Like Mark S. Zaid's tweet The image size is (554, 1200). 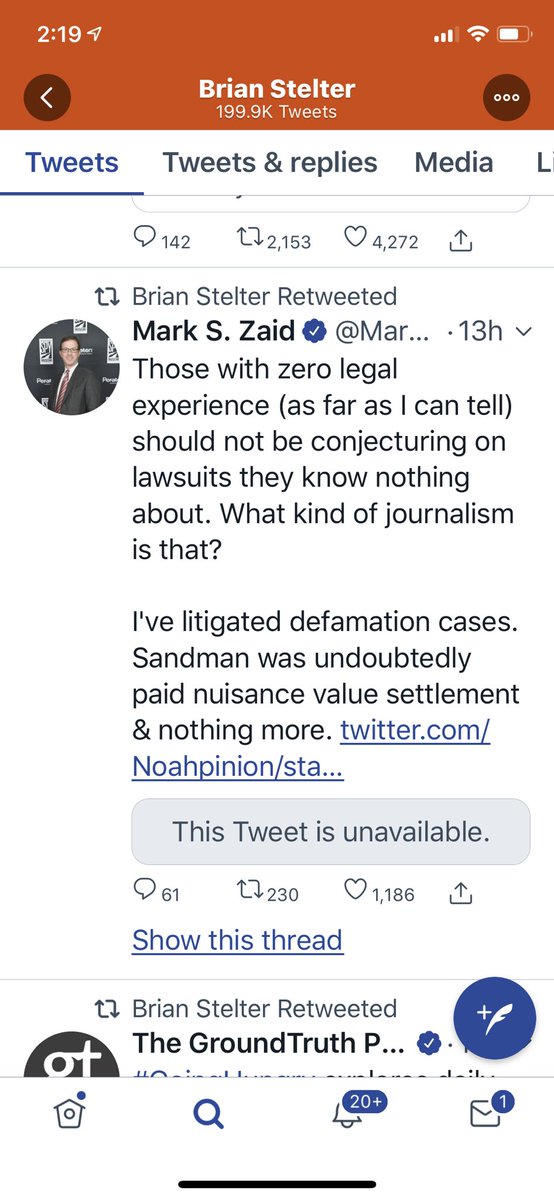coord(379,892)
